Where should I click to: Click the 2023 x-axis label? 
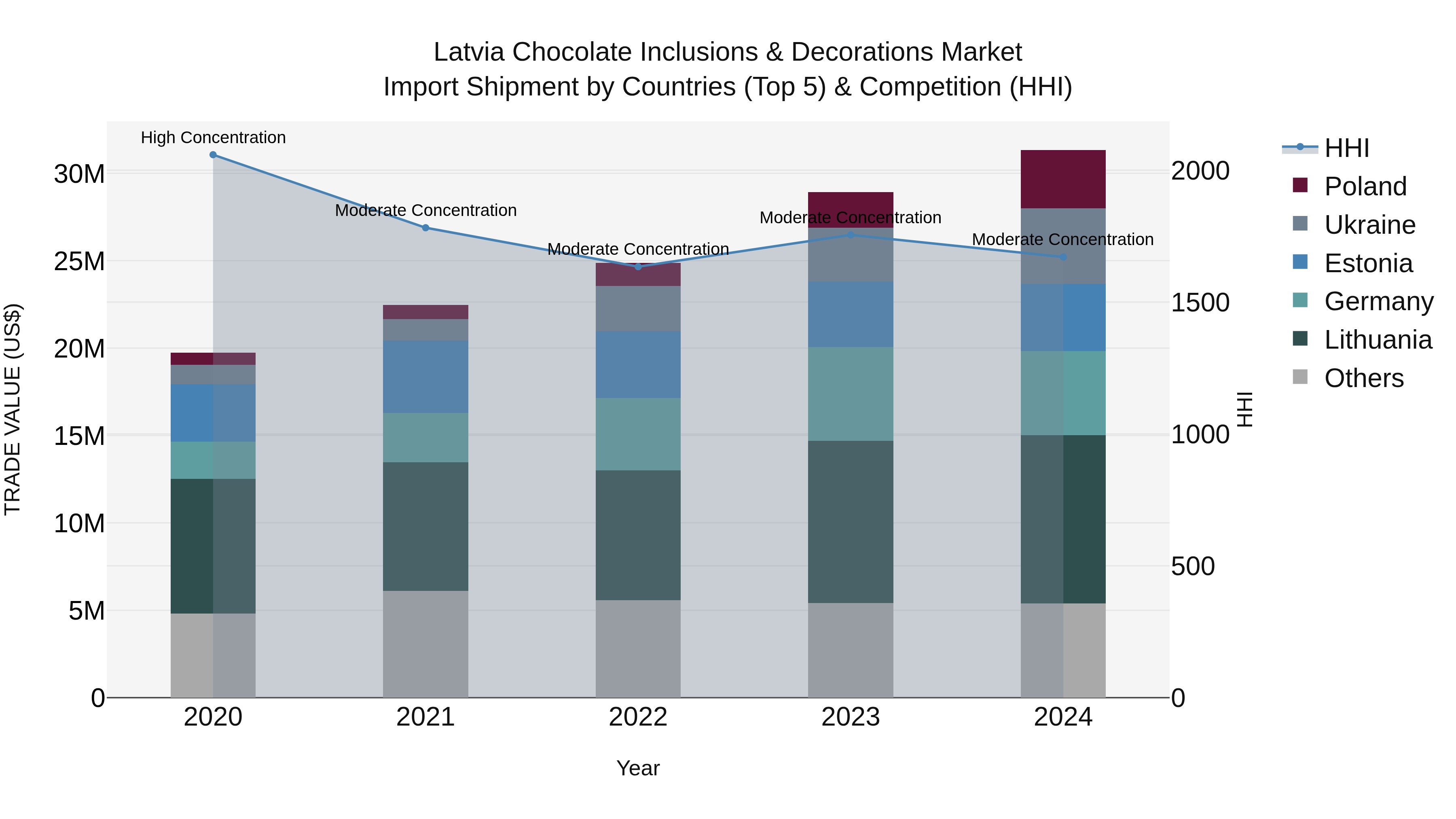(x=851, y=717)
